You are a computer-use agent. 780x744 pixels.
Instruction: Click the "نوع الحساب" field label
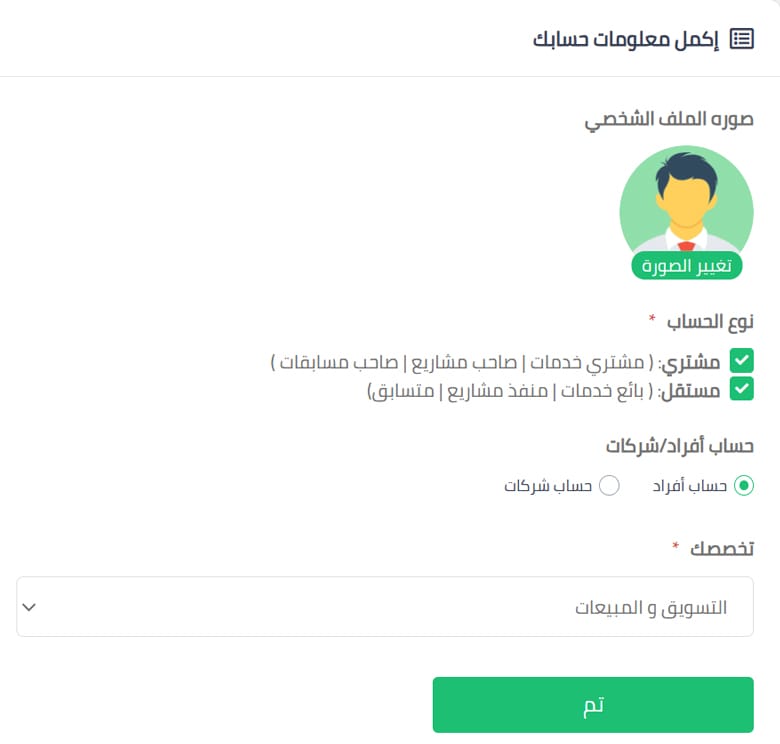click(x=711, y=321)
